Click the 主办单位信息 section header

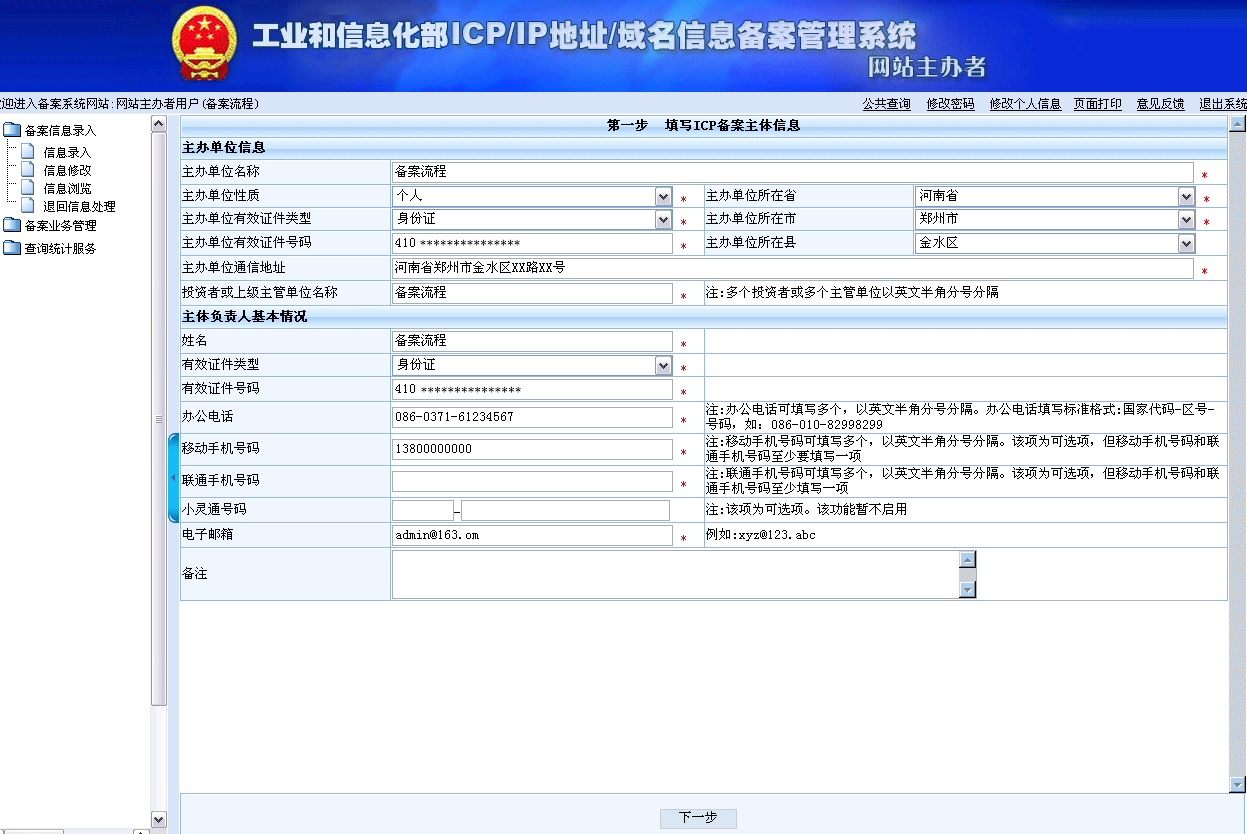(x=223, y=148)
